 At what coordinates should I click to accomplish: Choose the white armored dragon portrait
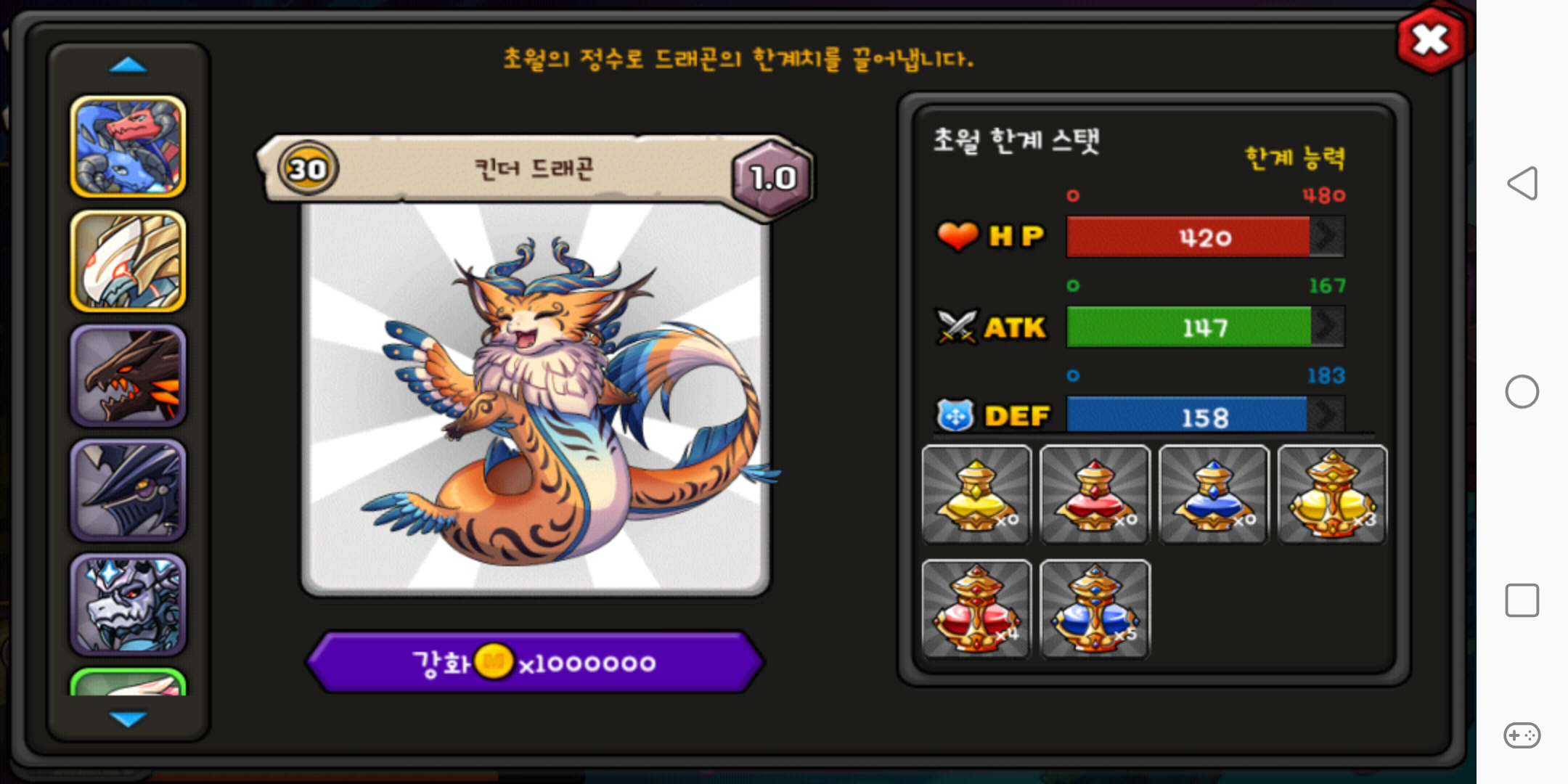click(x=128, y=261)
